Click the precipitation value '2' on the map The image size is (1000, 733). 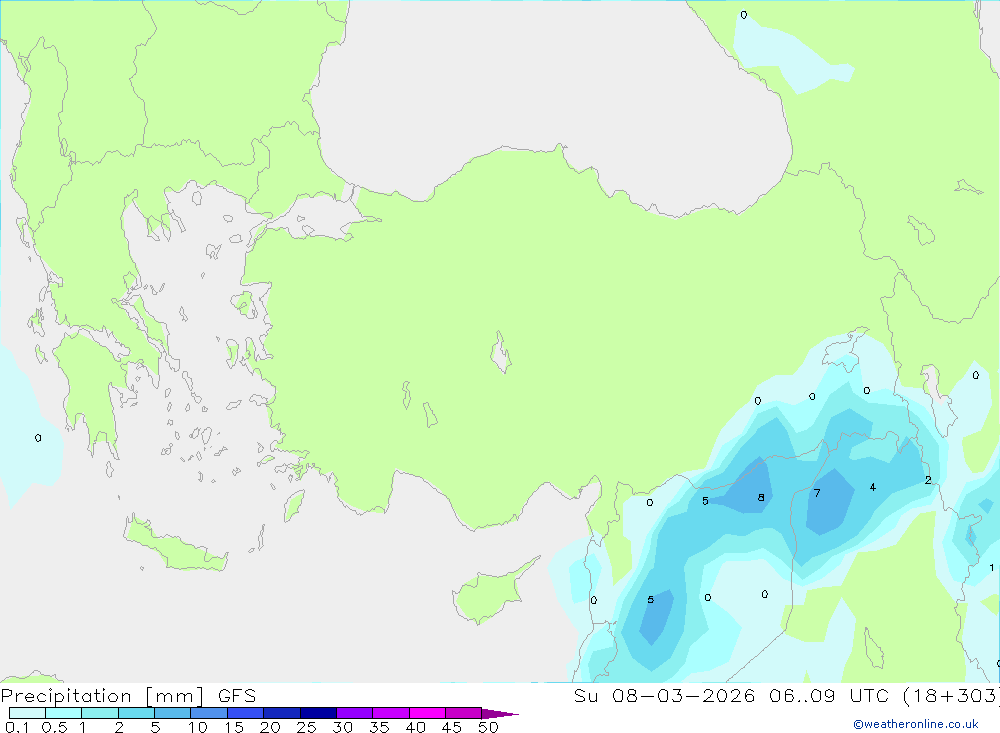pyautogui.click(x=928, y=480)
